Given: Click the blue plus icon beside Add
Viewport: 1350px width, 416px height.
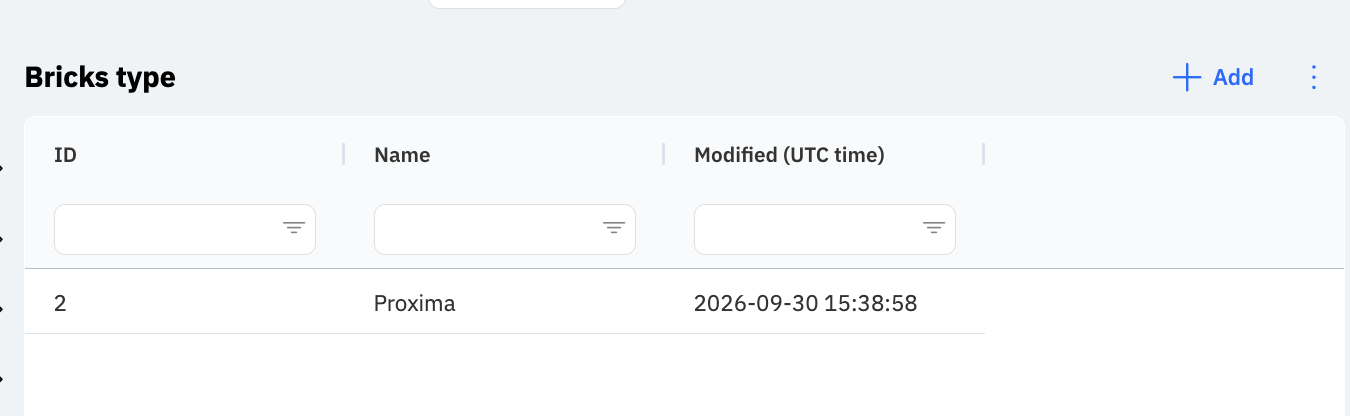Looking at the screenshot, I should tap(1186, 78).
